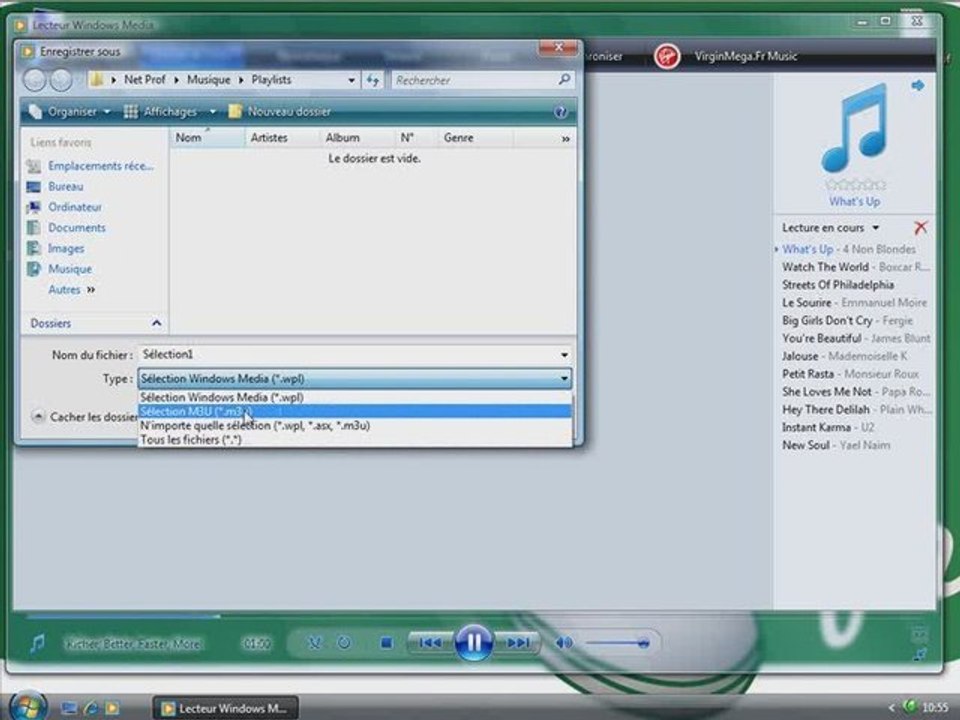Collapse folders with Cacher les dossiers toggle
The height and width of the screenshot is (720, 960).
pos(85,417)
